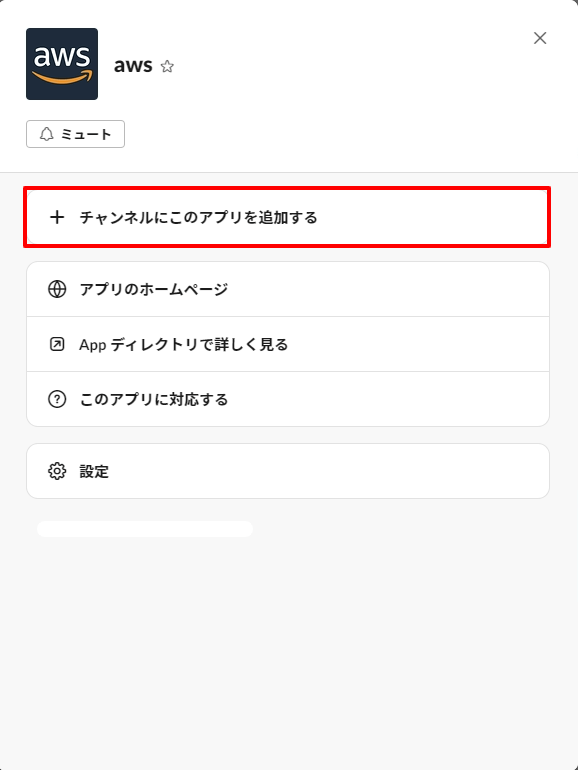Click the question mark help icon
Screen dimensions: 578x770
57,399
